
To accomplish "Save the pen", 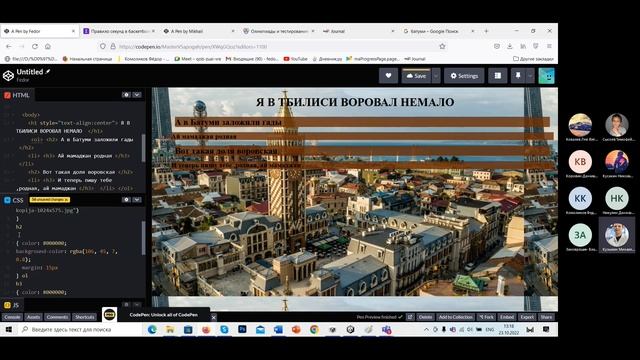I will pyautogui.click(x=416, y=76).
